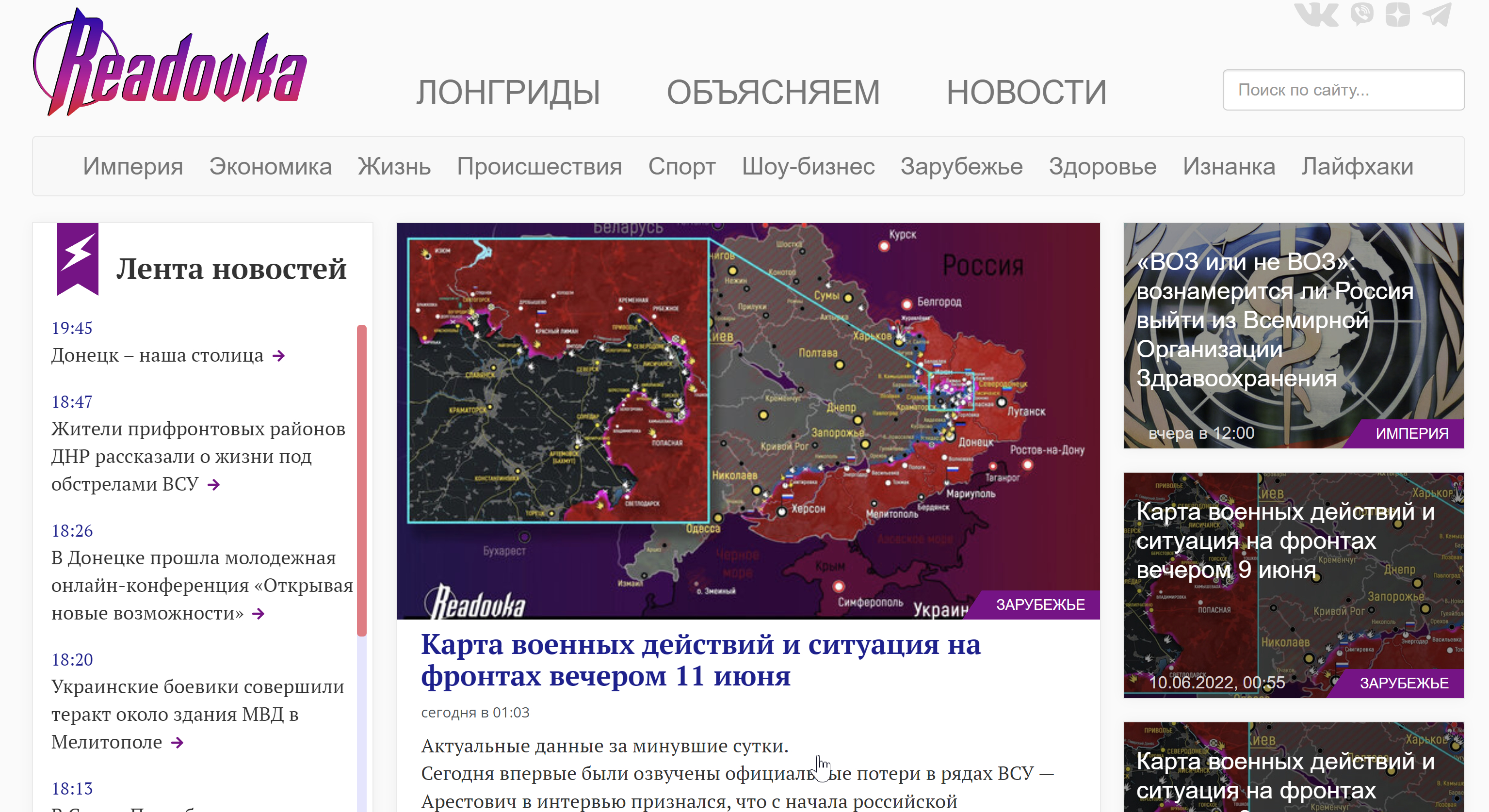Open map card for вечером 9 июня

coord(1294,585)
